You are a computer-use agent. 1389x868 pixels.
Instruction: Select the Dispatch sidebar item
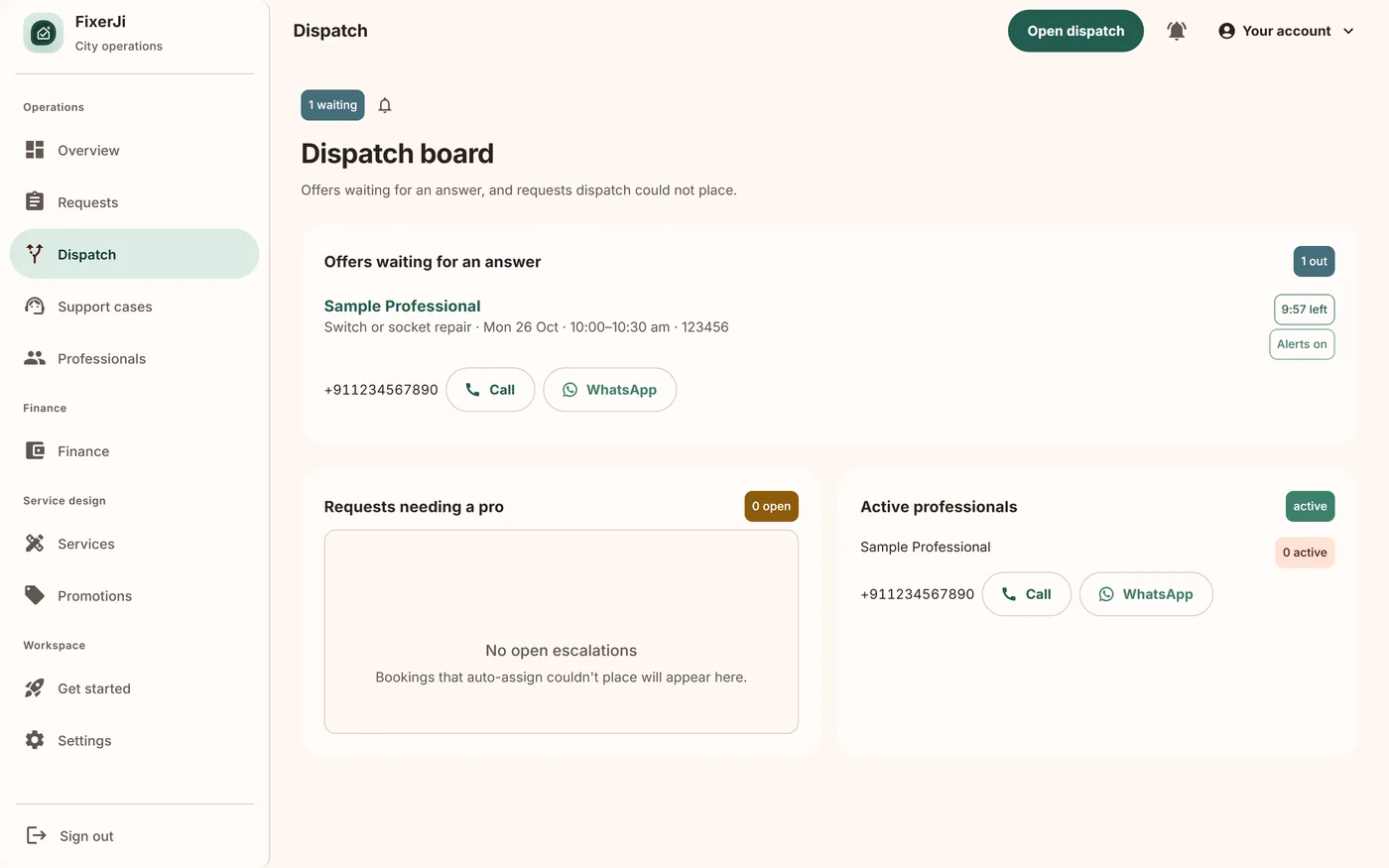[x=135, y=254]
